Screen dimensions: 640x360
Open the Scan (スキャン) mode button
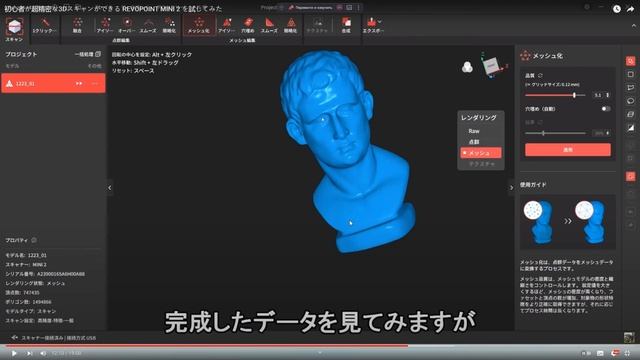point(14,29)
